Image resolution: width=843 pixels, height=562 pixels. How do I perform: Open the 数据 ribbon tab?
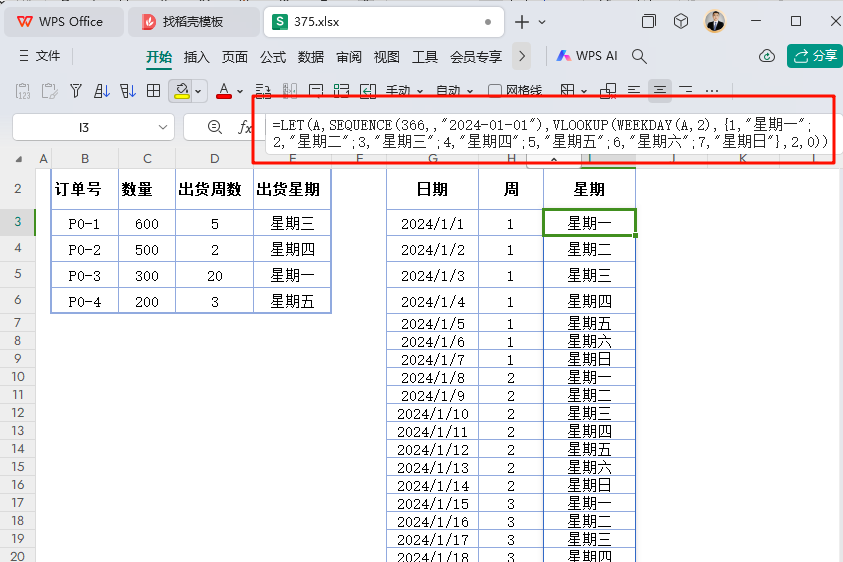pyautogui.click(x=311, y=56)
